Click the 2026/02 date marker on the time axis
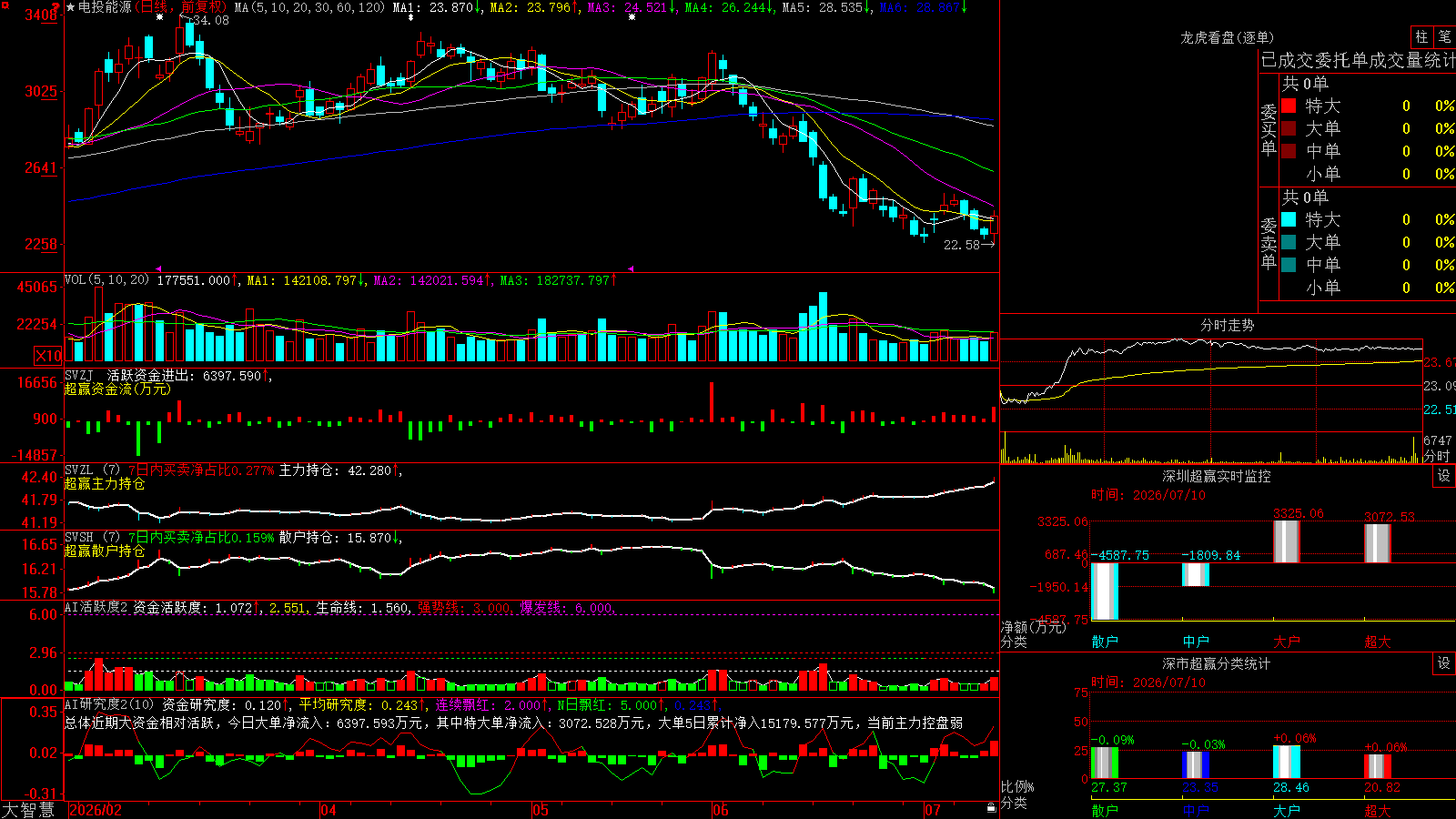The height and width of the screenshot is (819, 1456). pyautogui.click(x=96, y=810)
